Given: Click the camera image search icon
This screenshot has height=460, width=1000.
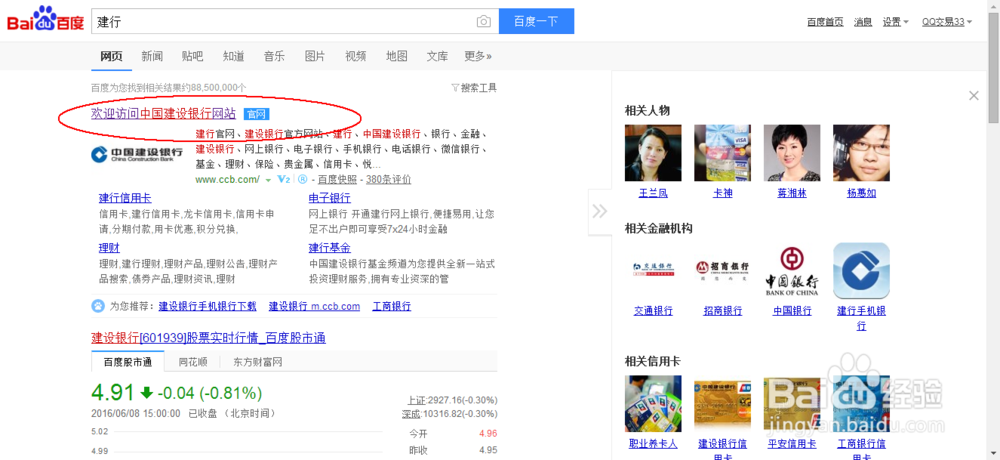Looking at the screenshot, I should tap(484, 22).
